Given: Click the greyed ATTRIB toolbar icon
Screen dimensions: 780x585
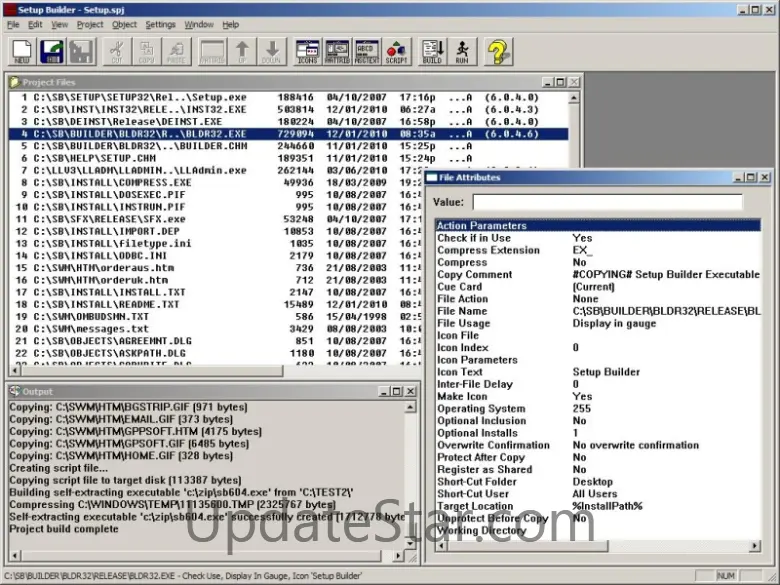Looking at the screenshot, I should (212, 51).
